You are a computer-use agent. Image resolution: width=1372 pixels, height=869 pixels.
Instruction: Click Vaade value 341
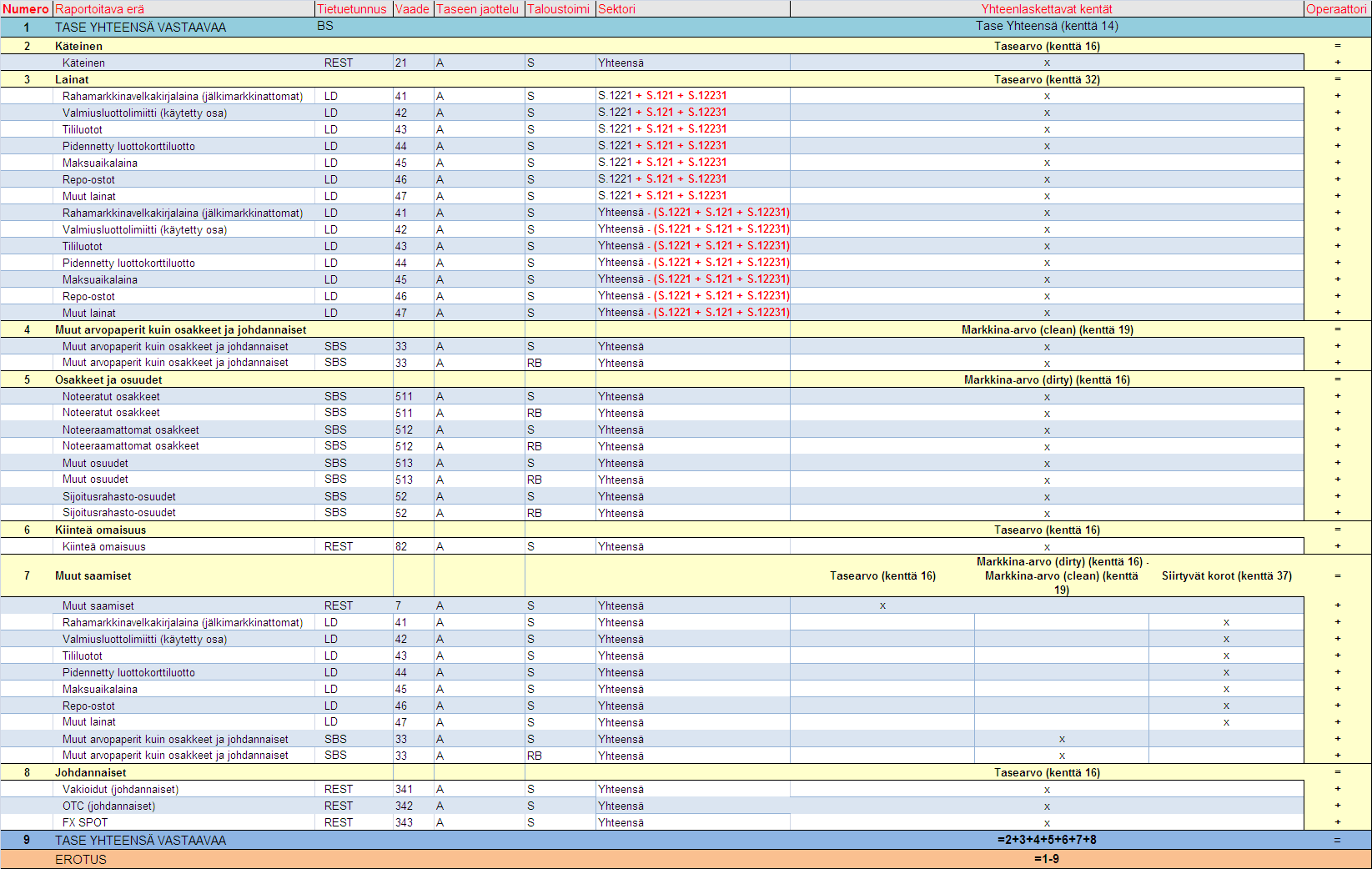click(x=404, y=789)
